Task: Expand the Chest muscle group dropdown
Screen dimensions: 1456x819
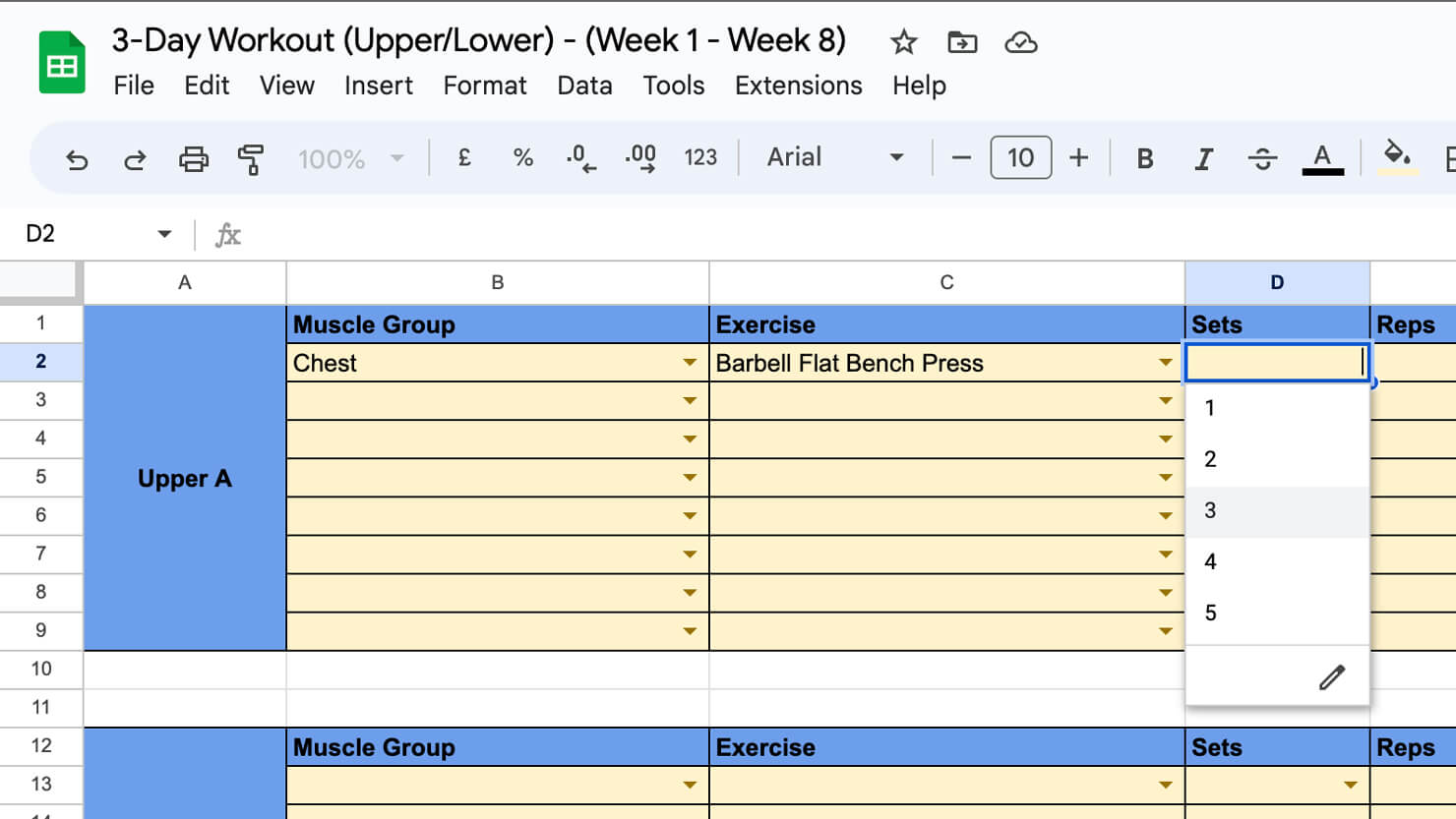Action: pyautogui.click(x=690, y=363)
